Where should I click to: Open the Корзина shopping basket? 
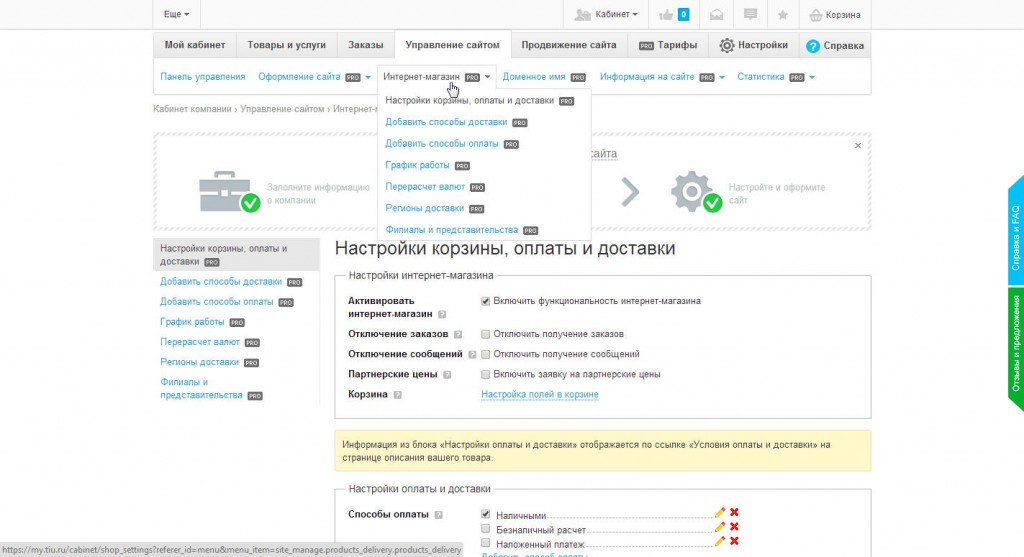(835, 14)
